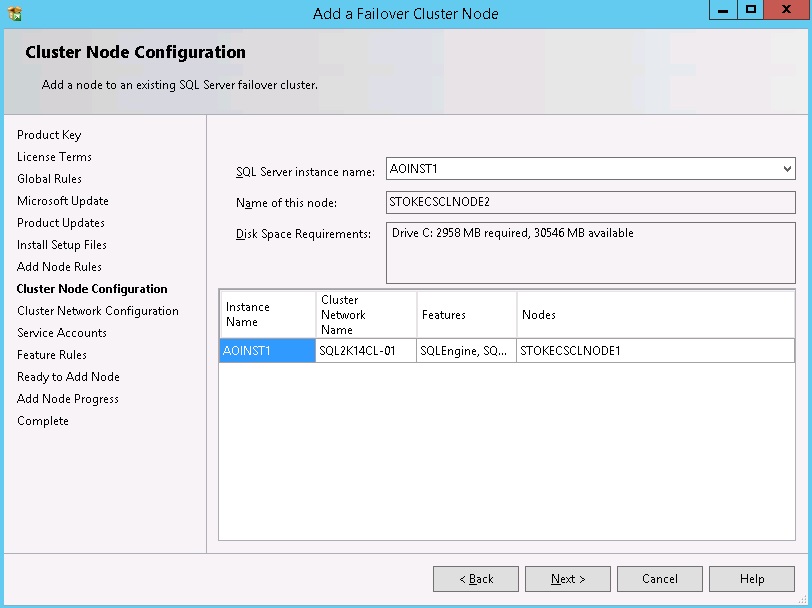Select Complete step in sidebar
The width and height of the screenshot is (812, 608).
click(42, 421)
